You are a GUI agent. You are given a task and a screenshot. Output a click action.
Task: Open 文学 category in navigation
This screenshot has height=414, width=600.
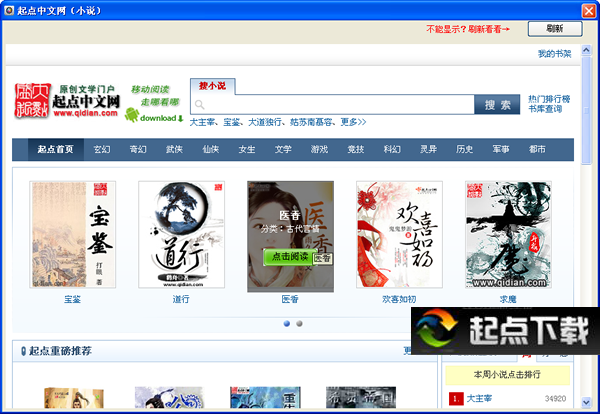283,149
